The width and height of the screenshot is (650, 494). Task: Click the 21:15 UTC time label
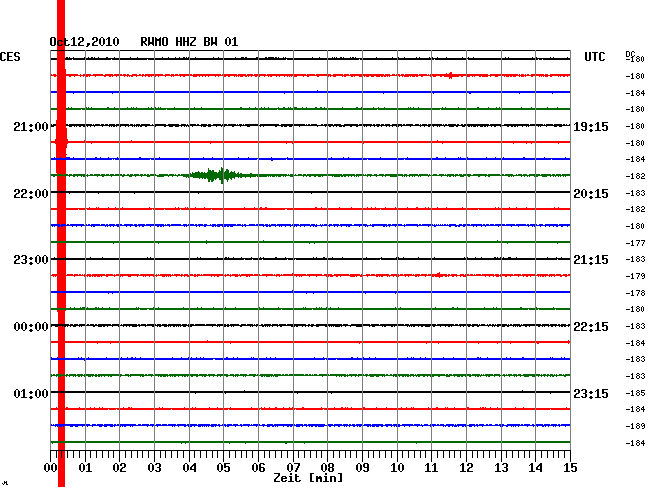(x=591, y=260)
